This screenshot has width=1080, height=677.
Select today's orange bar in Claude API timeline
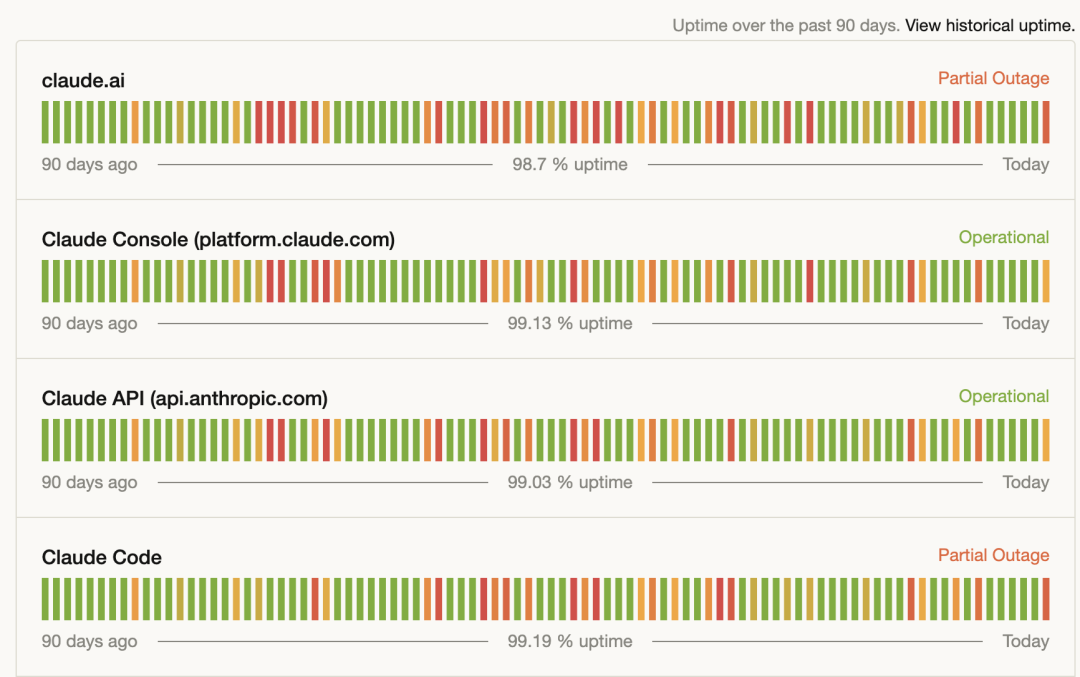coord(1046,440)
